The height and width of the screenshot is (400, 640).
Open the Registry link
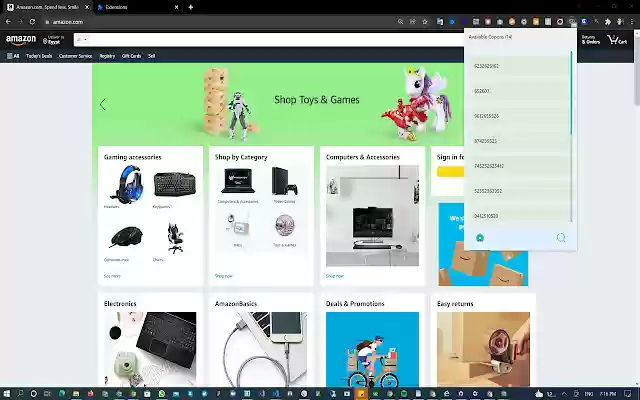pyautogui.click(x=107, y=56)
